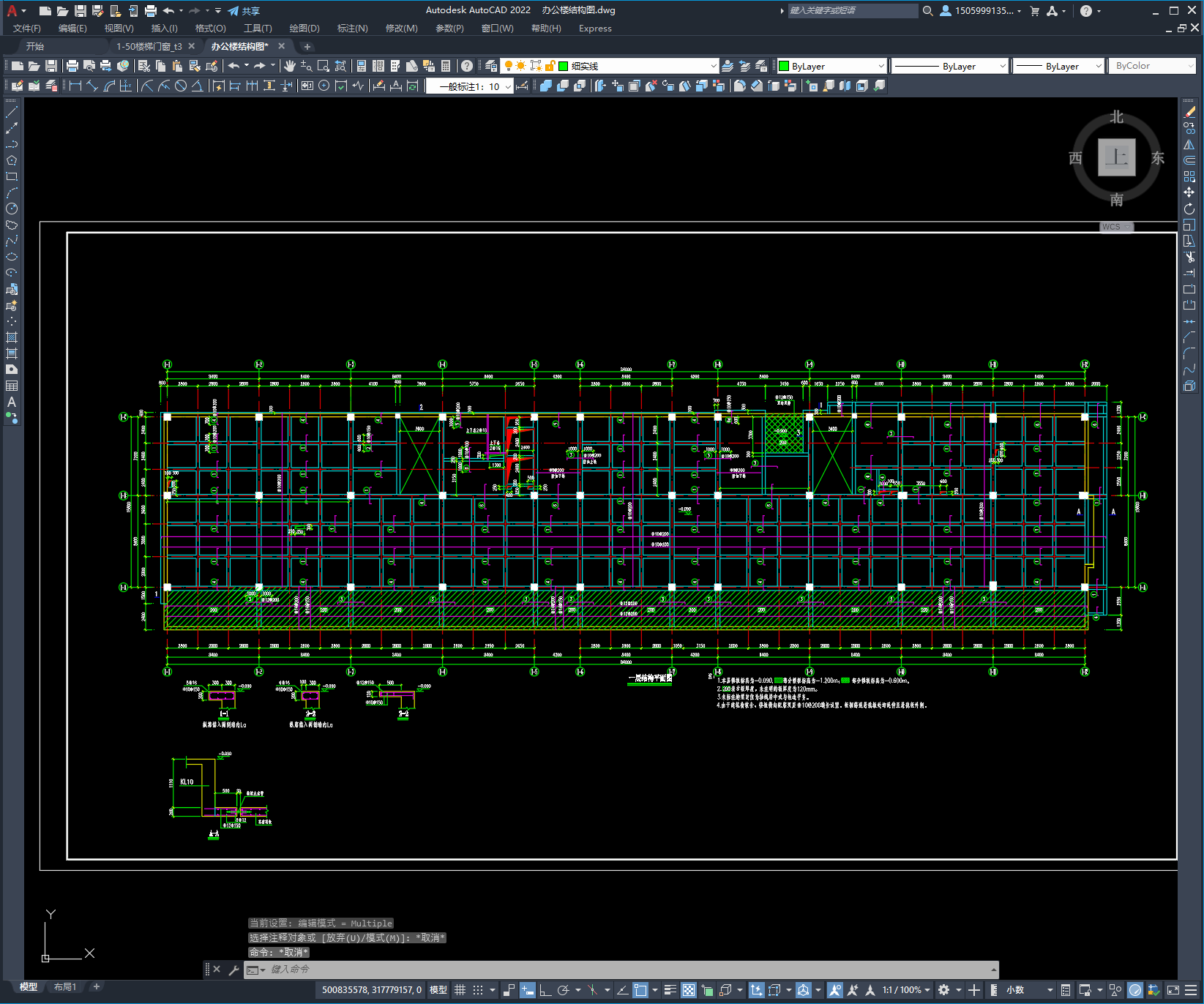Select the Move tool in modify toolbar
The width and height of the screenshot is (1204, 1004).
tap(1189, 192)
